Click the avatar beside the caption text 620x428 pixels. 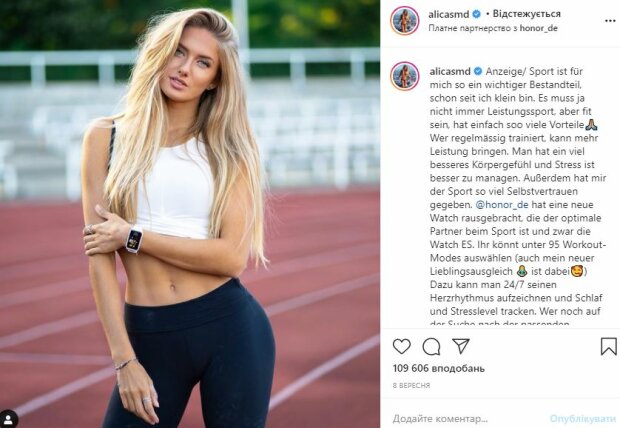[x=405, y=76]
